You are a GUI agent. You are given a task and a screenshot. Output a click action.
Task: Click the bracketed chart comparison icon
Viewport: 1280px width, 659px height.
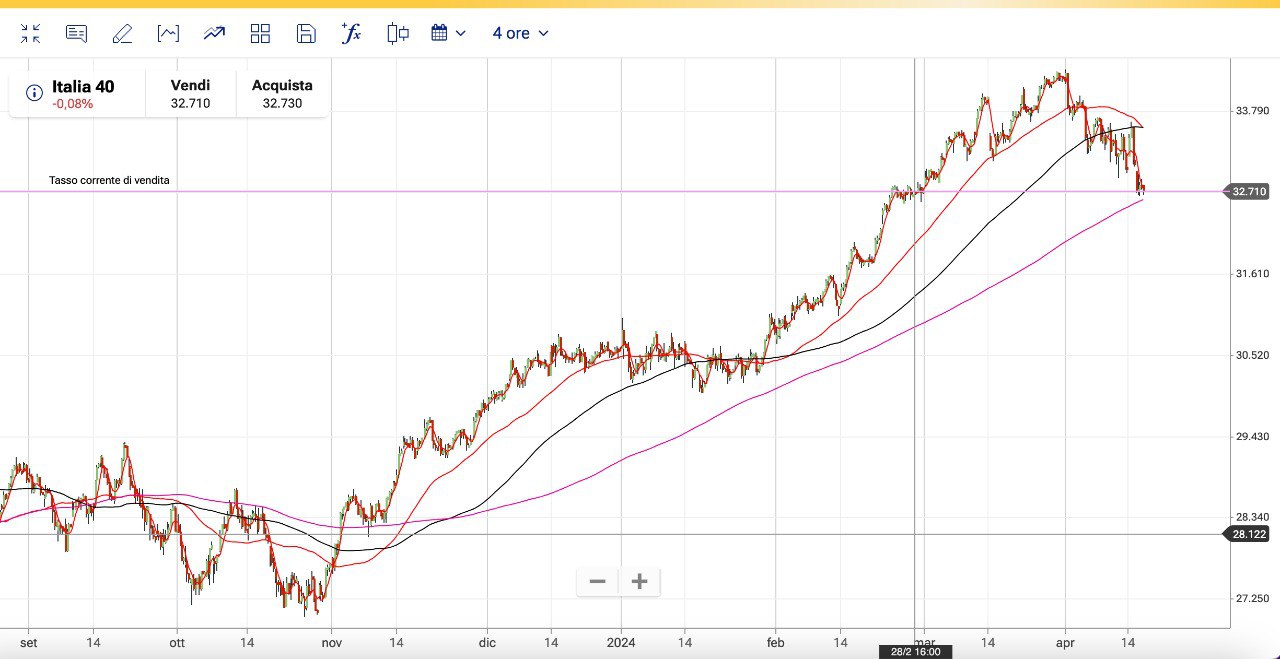pyautogui.click(x=168, y=33)
